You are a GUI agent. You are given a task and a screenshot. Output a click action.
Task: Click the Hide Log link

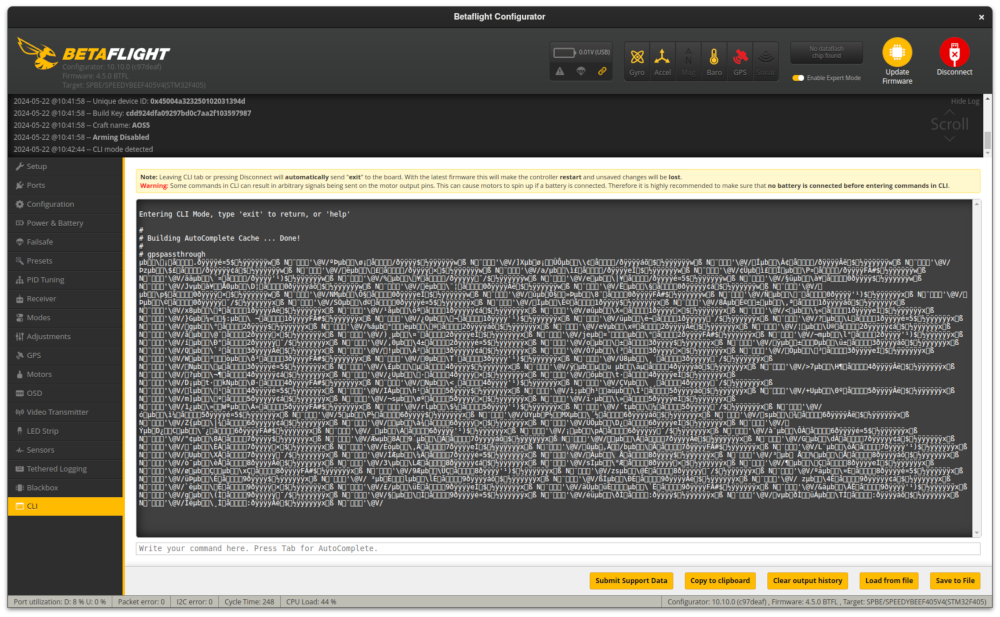tap(964, 101)
